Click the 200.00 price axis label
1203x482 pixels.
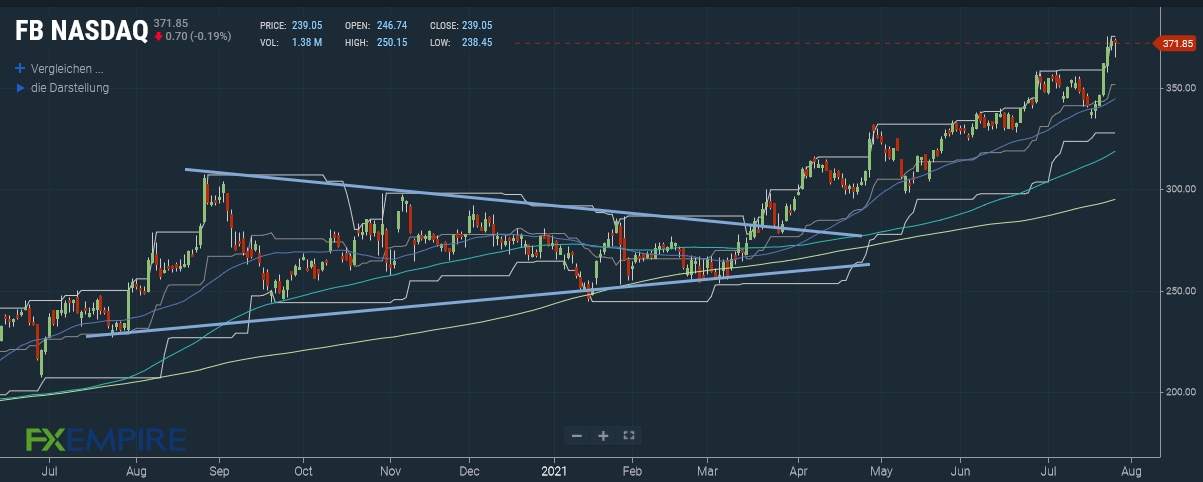point(1180,392)
